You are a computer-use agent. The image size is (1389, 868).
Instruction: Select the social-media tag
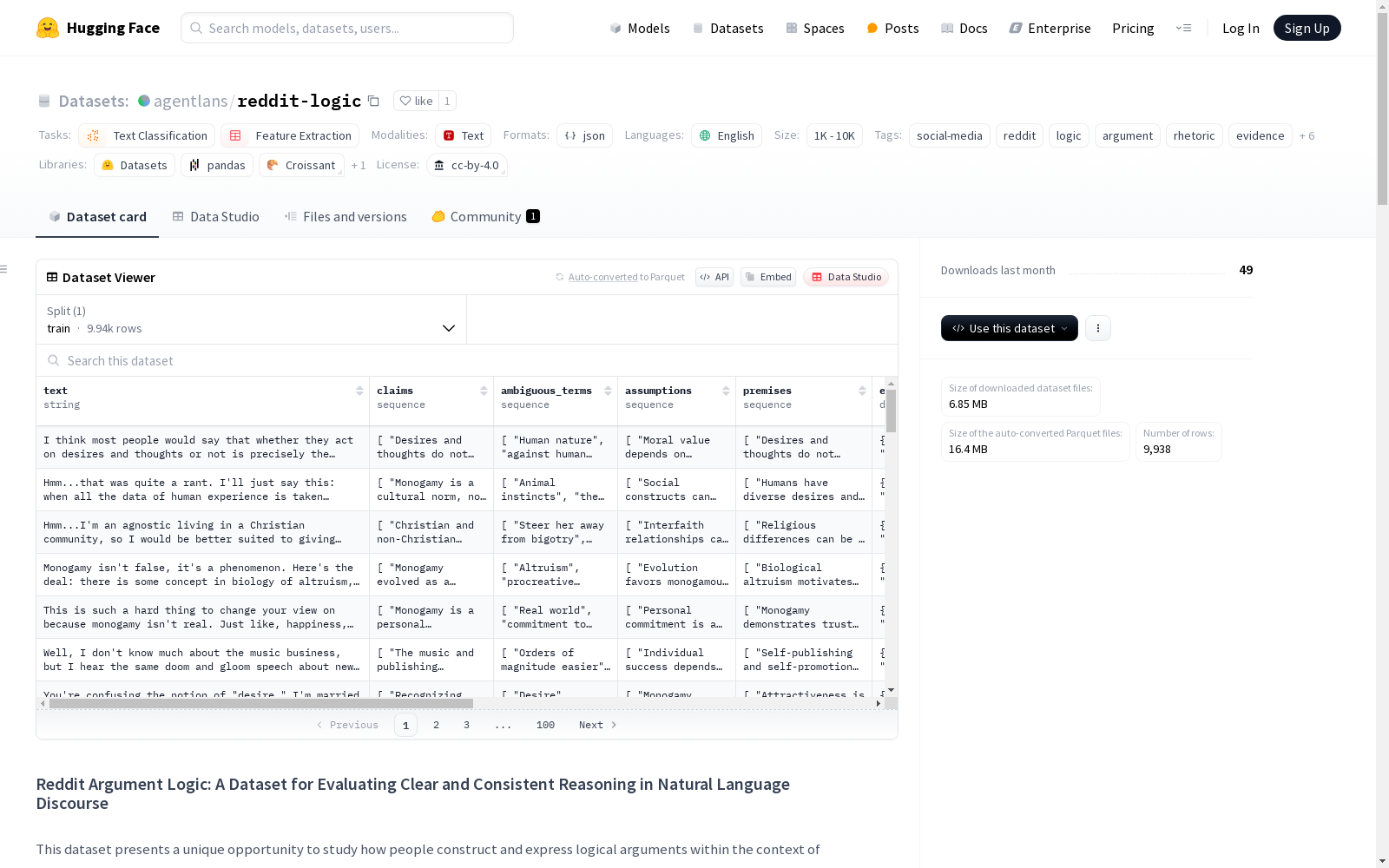pos(950,136)
